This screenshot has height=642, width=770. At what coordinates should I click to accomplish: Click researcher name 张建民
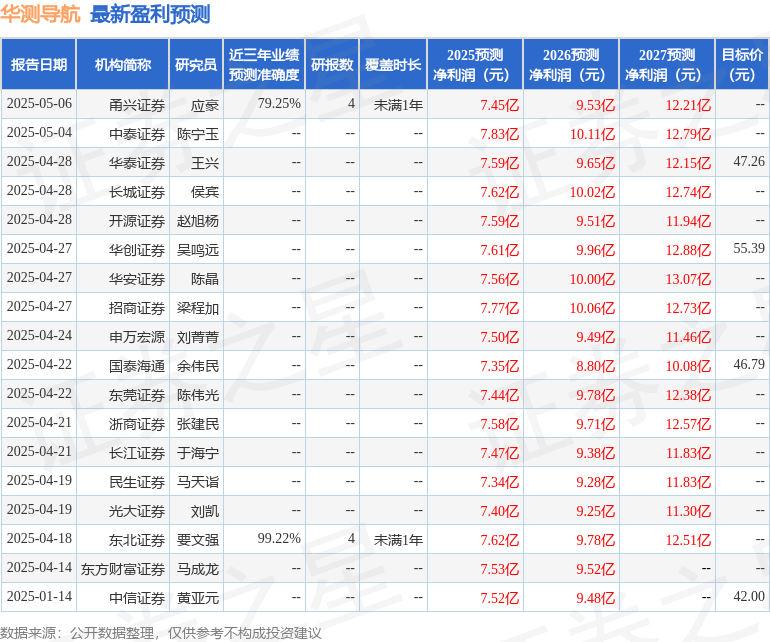[x=198, y=424]
